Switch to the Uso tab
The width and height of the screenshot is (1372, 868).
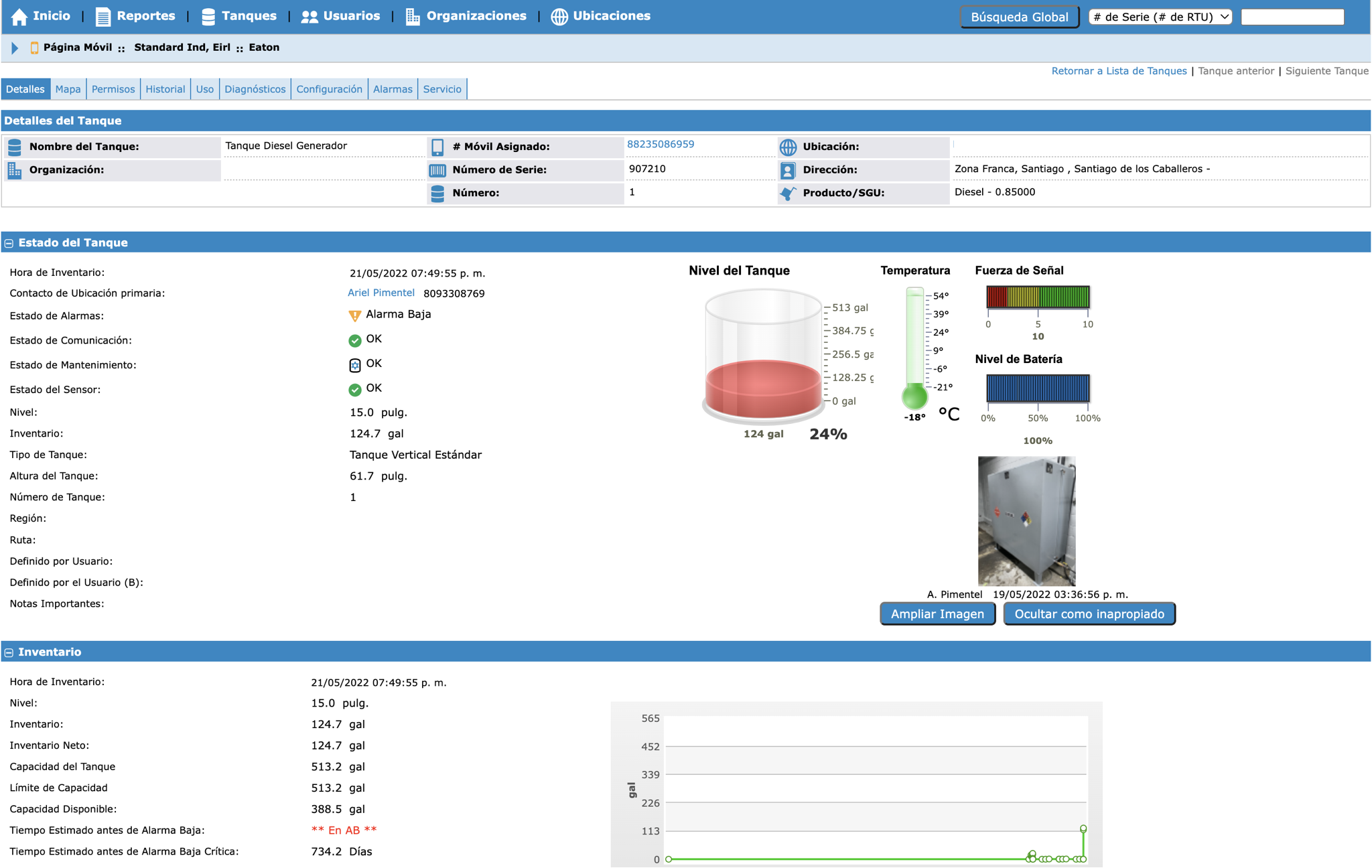point(205,89)
